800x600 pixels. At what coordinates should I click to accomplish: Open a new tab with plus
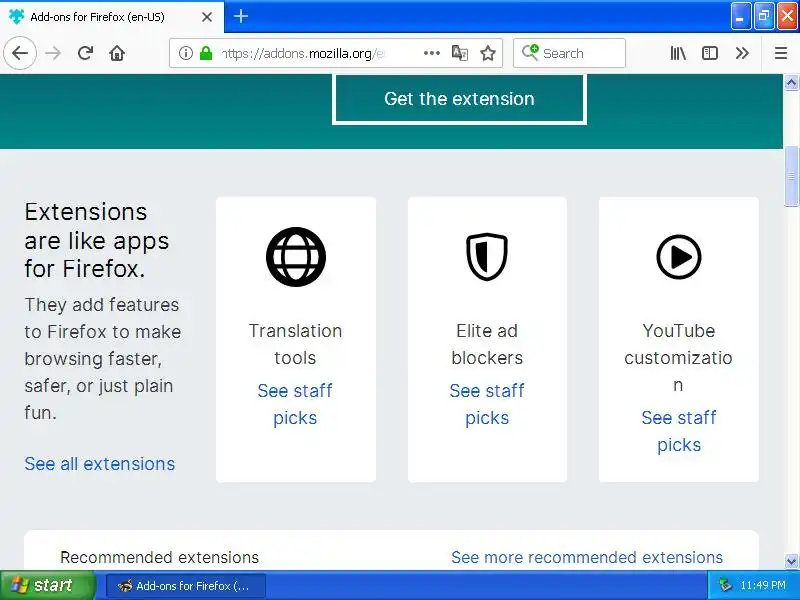(x=241, y=16)
